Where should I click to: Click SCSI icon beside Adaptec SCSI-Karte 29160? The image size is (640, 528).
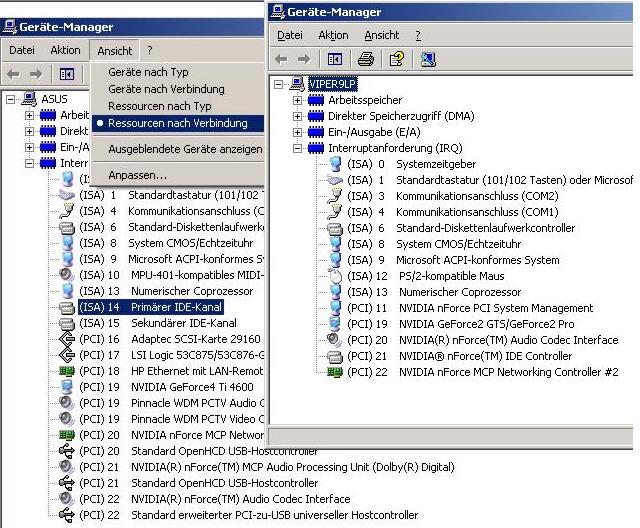[67, 339]
